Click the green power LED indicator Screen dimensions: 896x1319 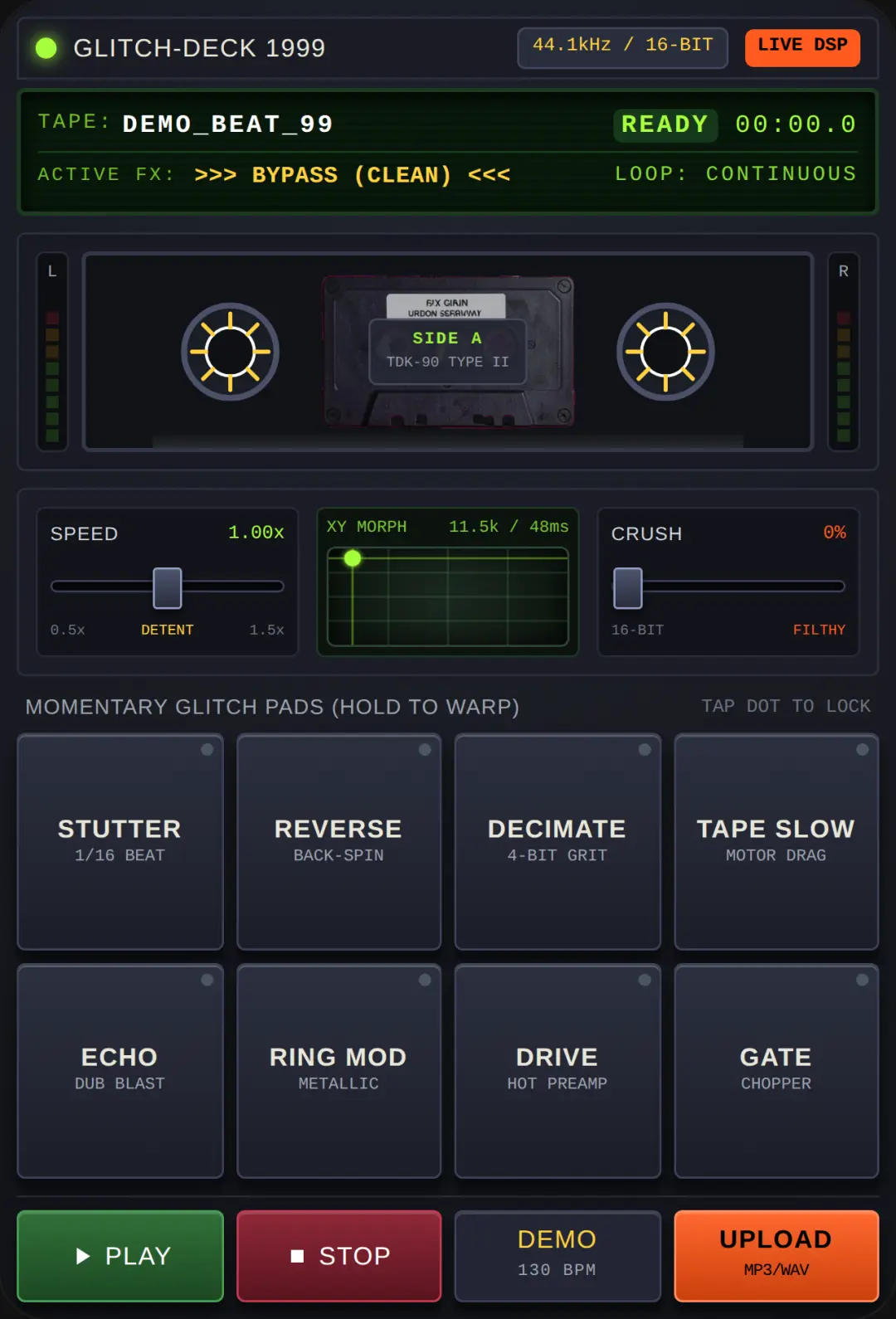coord(46,48)
